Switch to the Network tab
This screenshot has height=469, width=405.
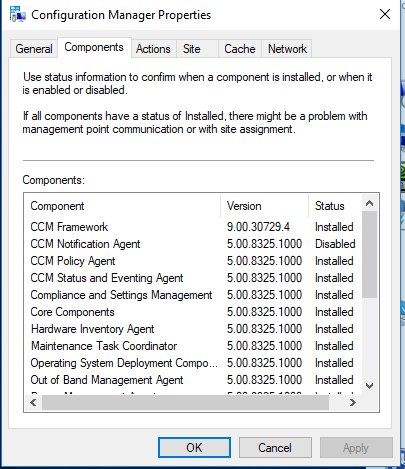[287, 49]
